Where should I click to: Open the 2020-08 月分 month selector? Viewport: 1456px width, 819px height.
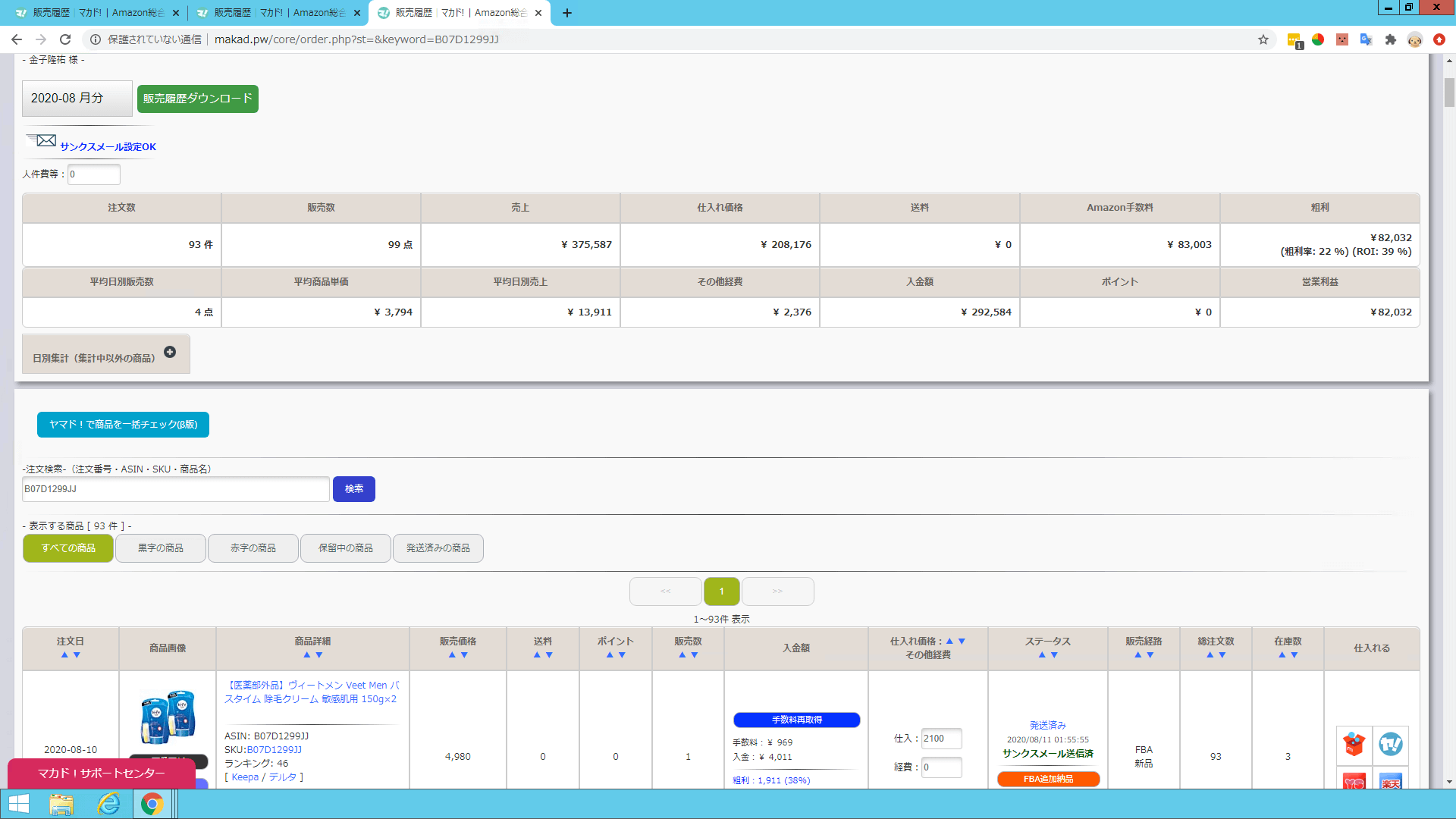tap(77, 99)
